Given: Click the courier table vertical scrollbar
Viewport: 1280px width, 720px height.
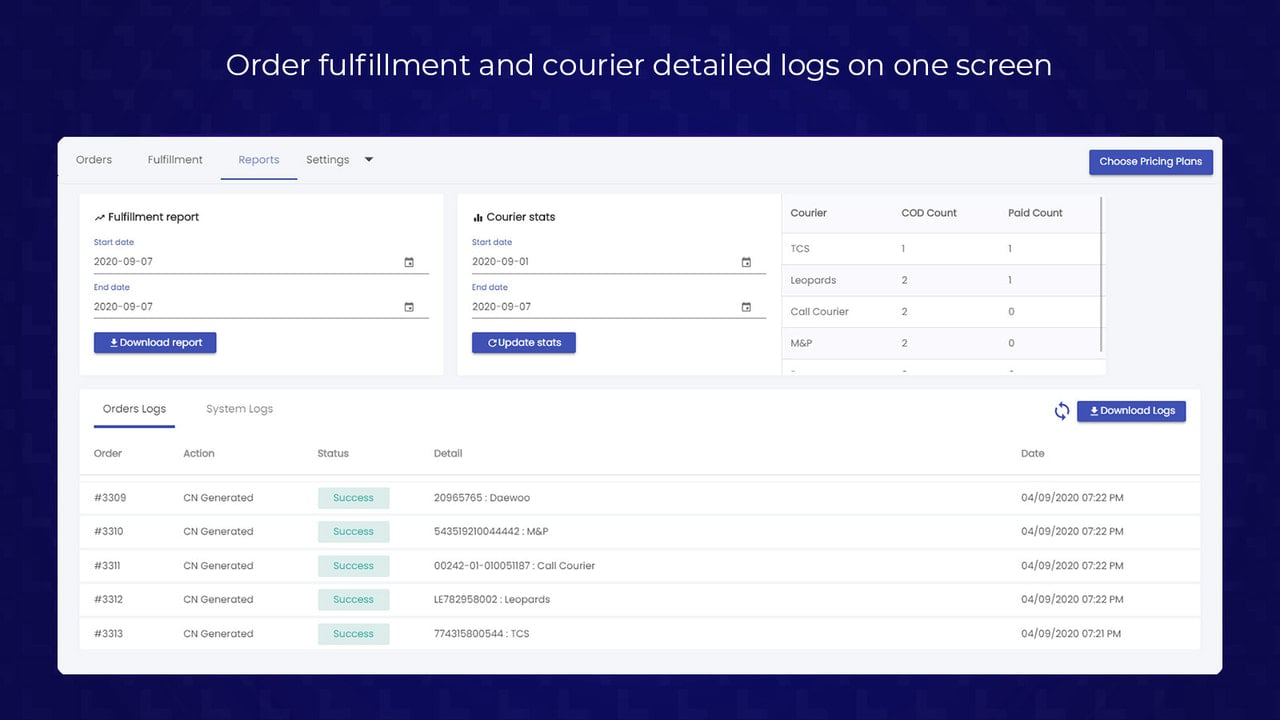Looking at the screenshot, I should click(x=1102, y=274).
